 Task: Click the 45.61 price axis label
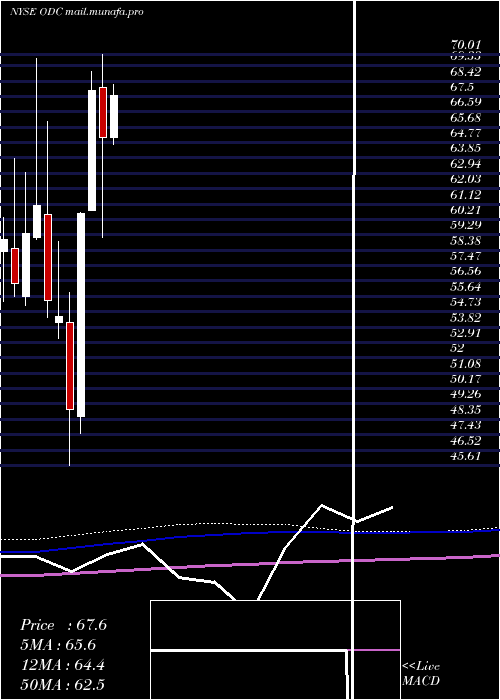pos(466,456)
